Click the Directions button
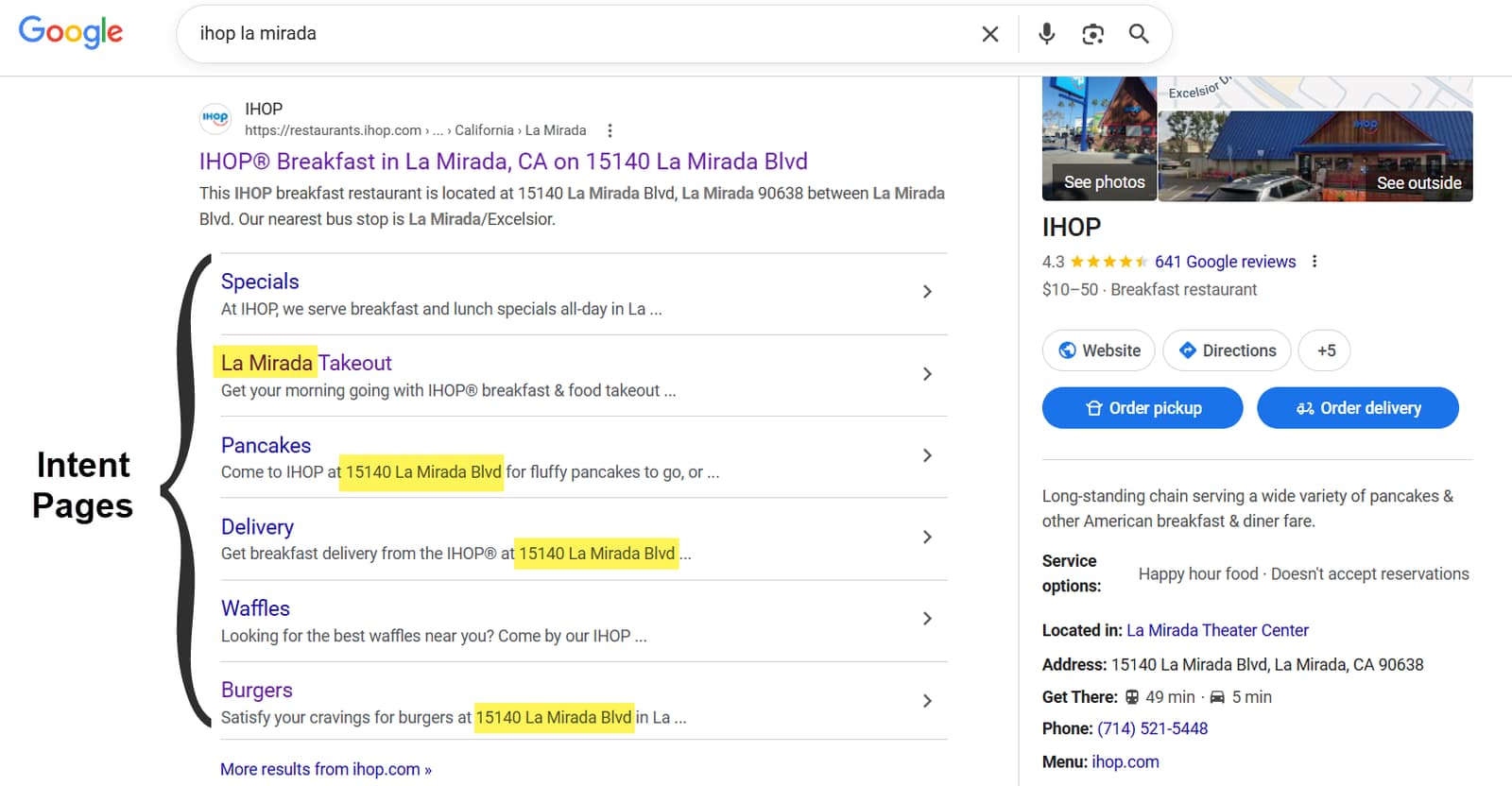The height and width of the screenshot is (786, 1512). [1227, 350]
